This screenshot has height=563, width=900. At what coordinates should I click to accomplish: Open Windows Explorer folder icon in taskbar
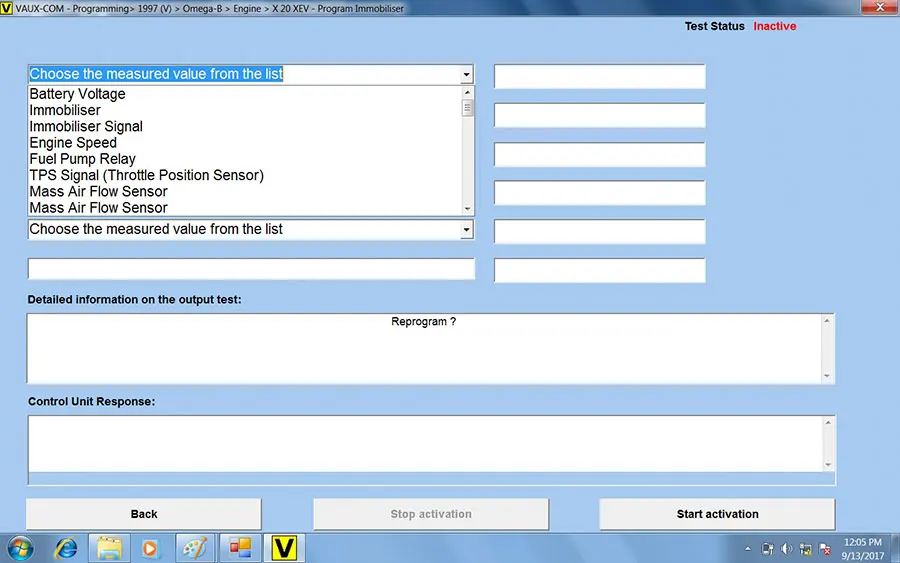click(109, 549)
